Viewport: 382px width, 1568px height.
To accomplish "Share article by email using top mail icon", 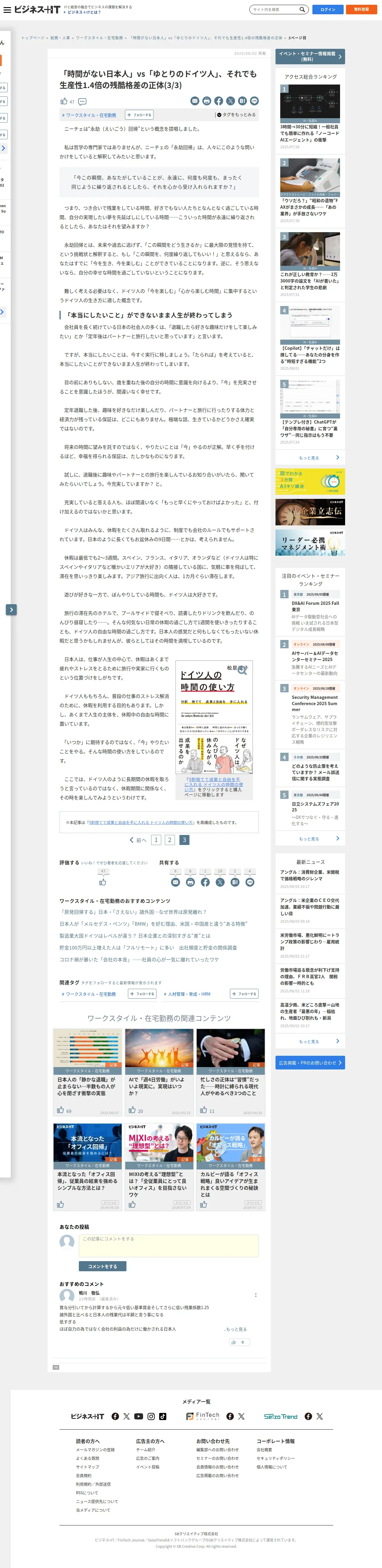I will [195, 101].
